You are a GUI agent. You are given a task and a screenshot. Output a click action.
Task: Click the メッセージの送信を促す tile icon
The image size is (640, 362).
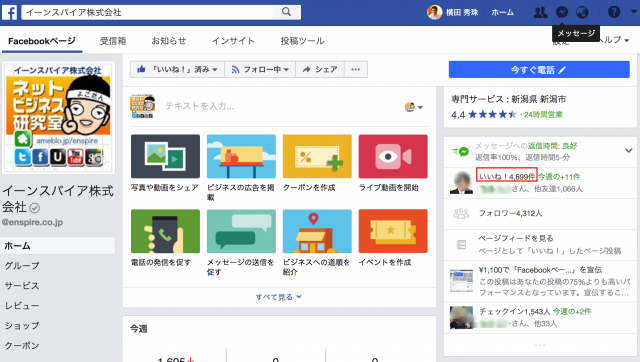[x=241, y=231]
